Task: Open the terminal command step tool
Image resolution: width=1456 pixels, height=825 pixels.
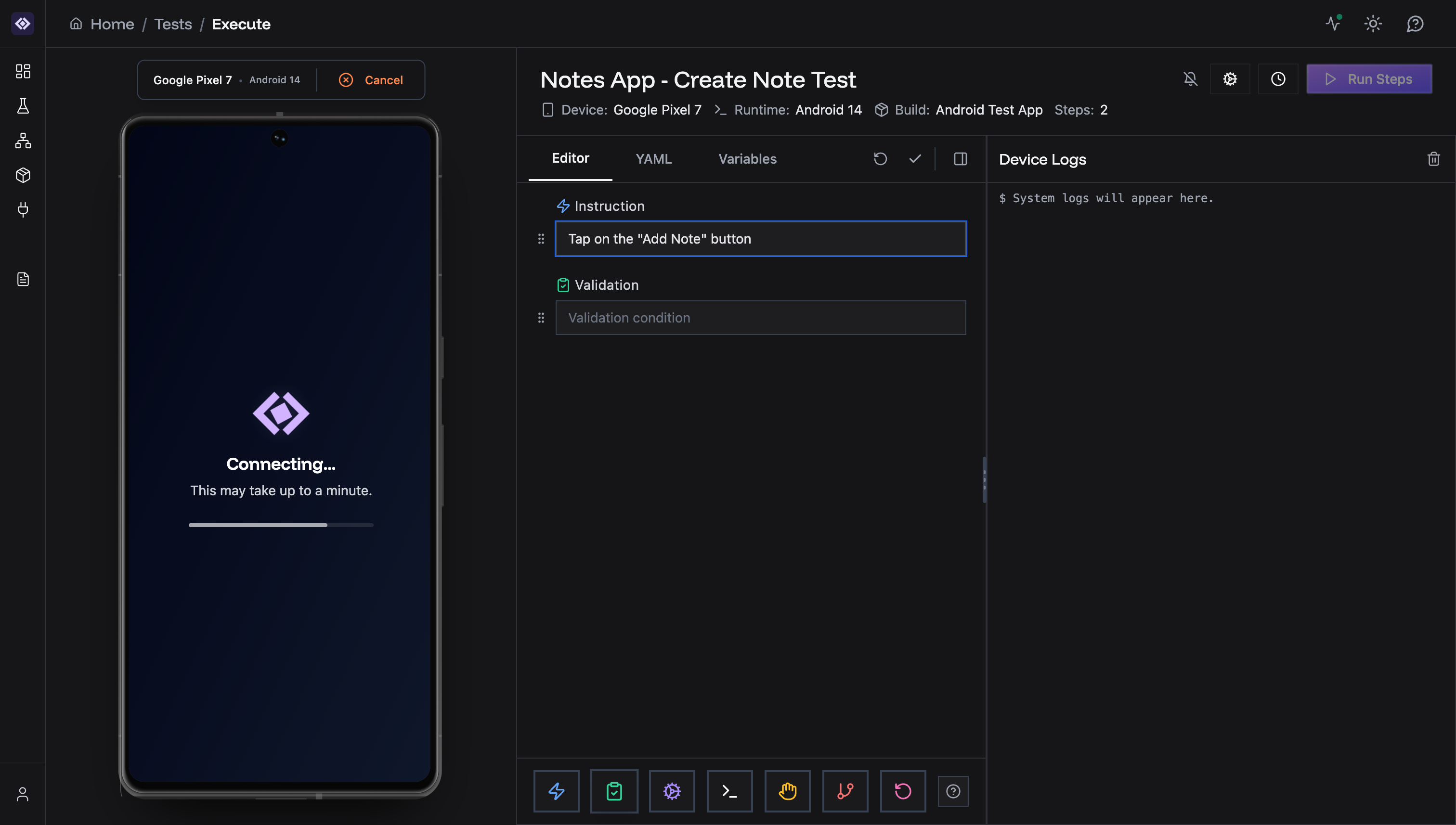Action: click(729, 791)
